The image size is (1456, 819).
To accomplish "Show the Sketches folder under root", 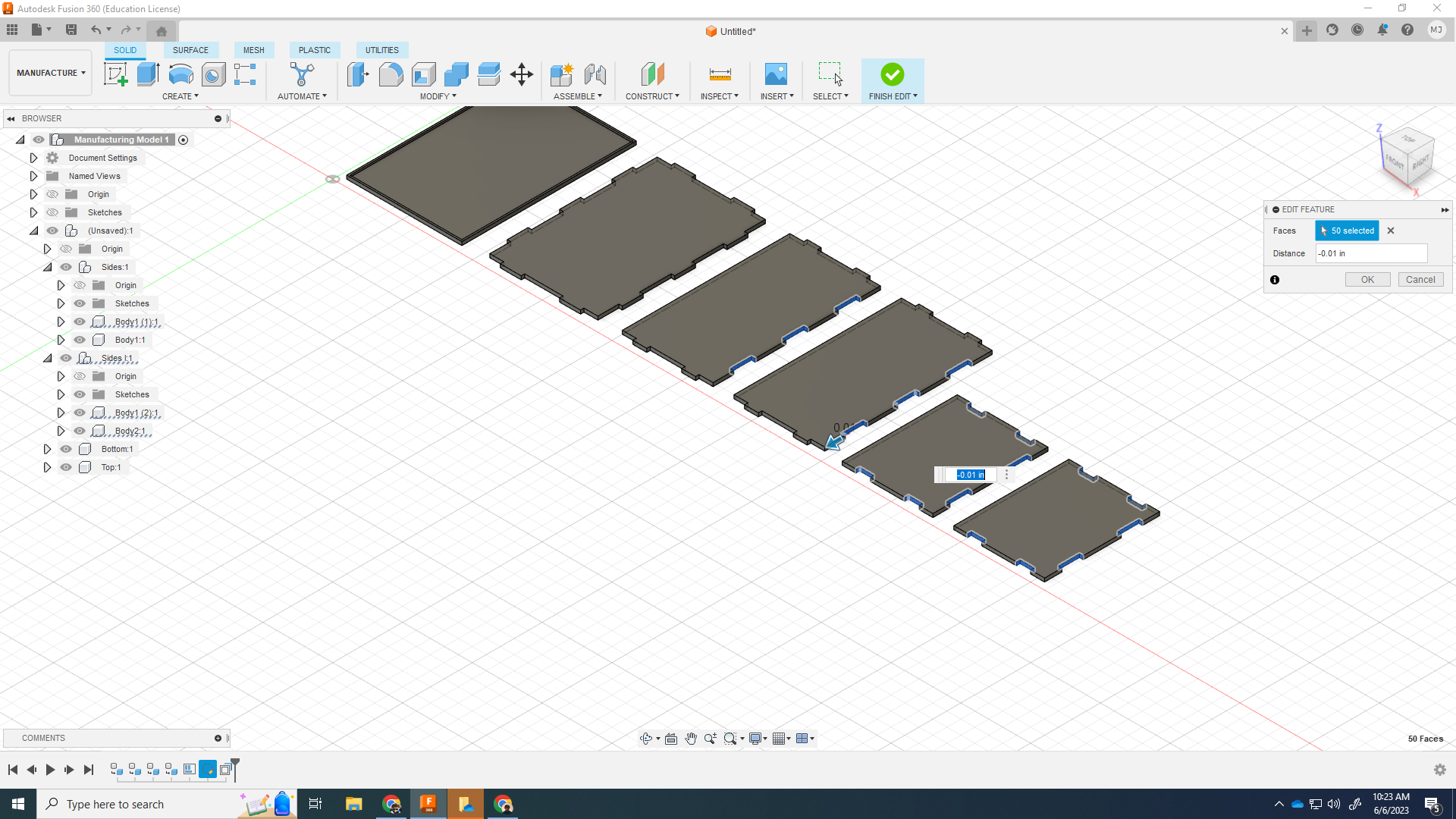I will tap(52, 212).
